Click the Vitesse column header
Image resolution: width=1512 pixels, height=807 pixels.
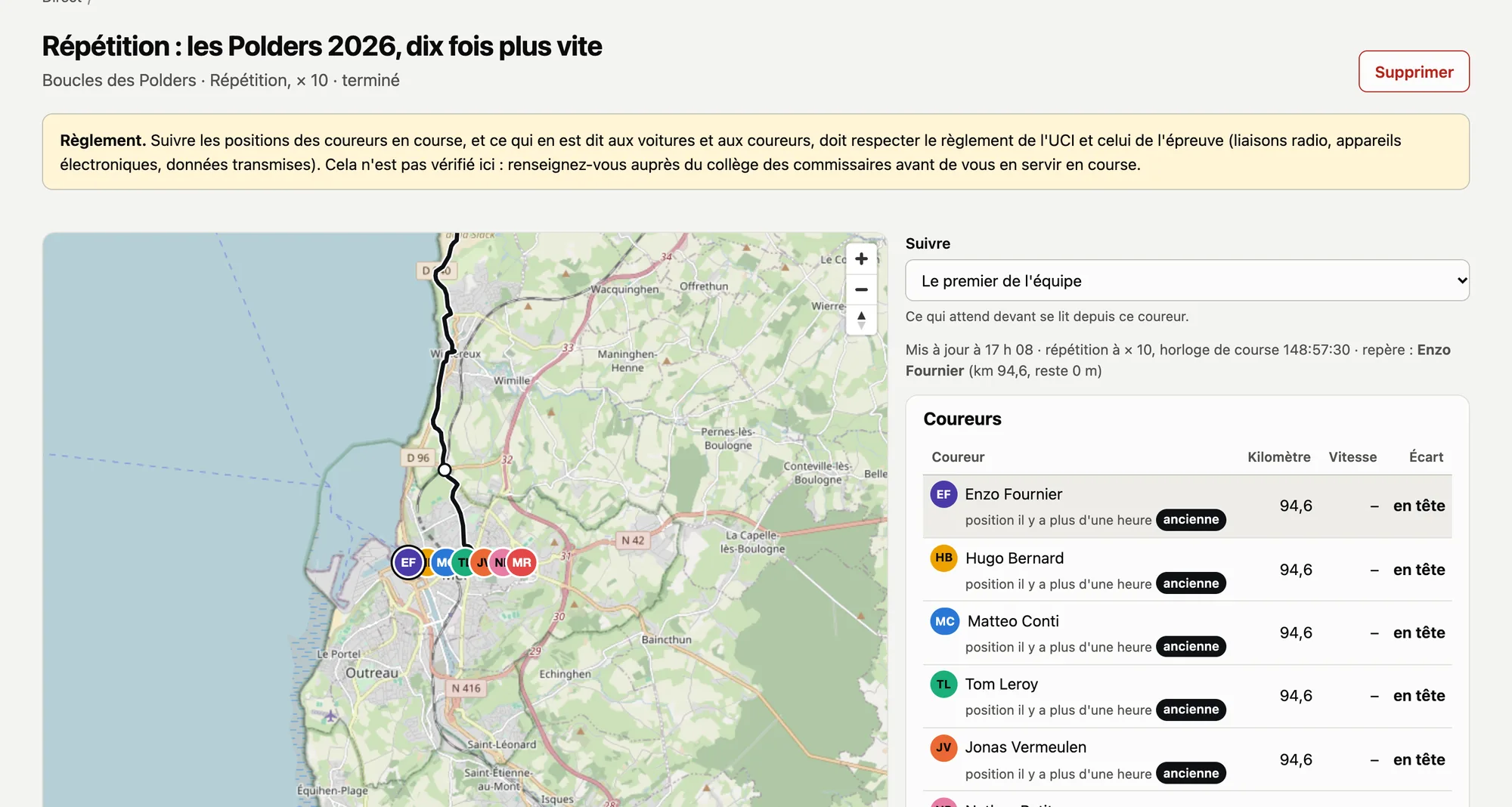pyautogui.click(x=1352, y=457)
